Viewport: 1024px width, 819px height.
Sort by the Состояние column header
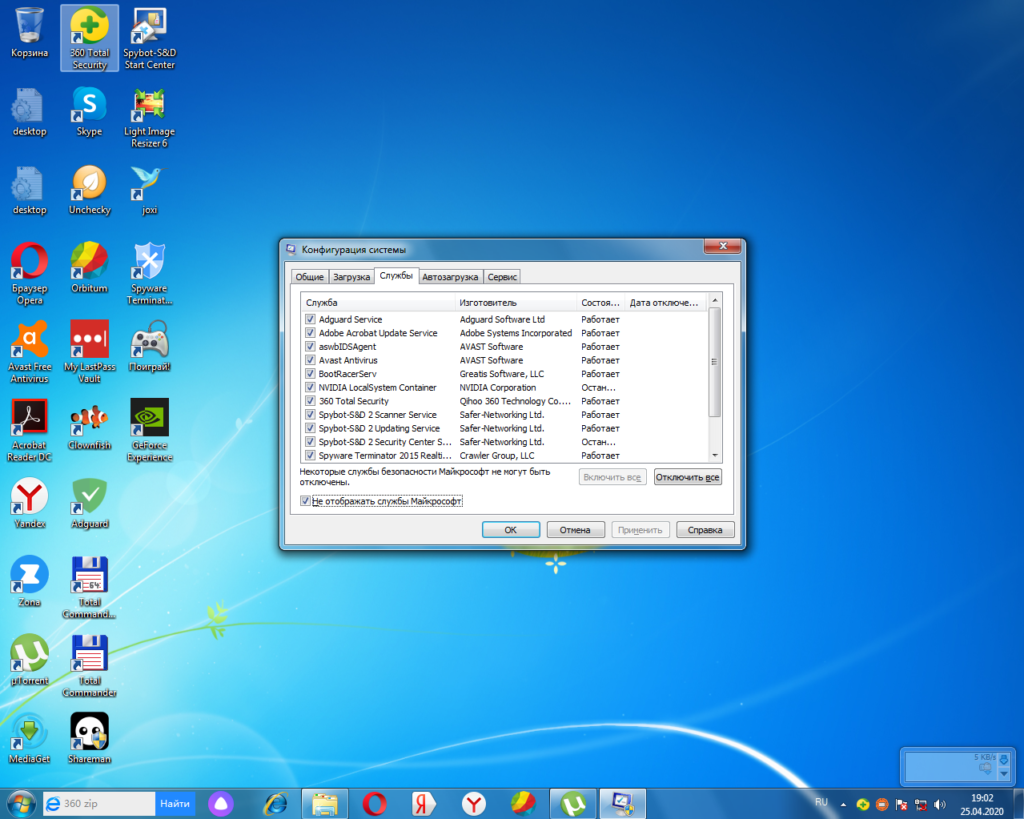click(601, 302)
